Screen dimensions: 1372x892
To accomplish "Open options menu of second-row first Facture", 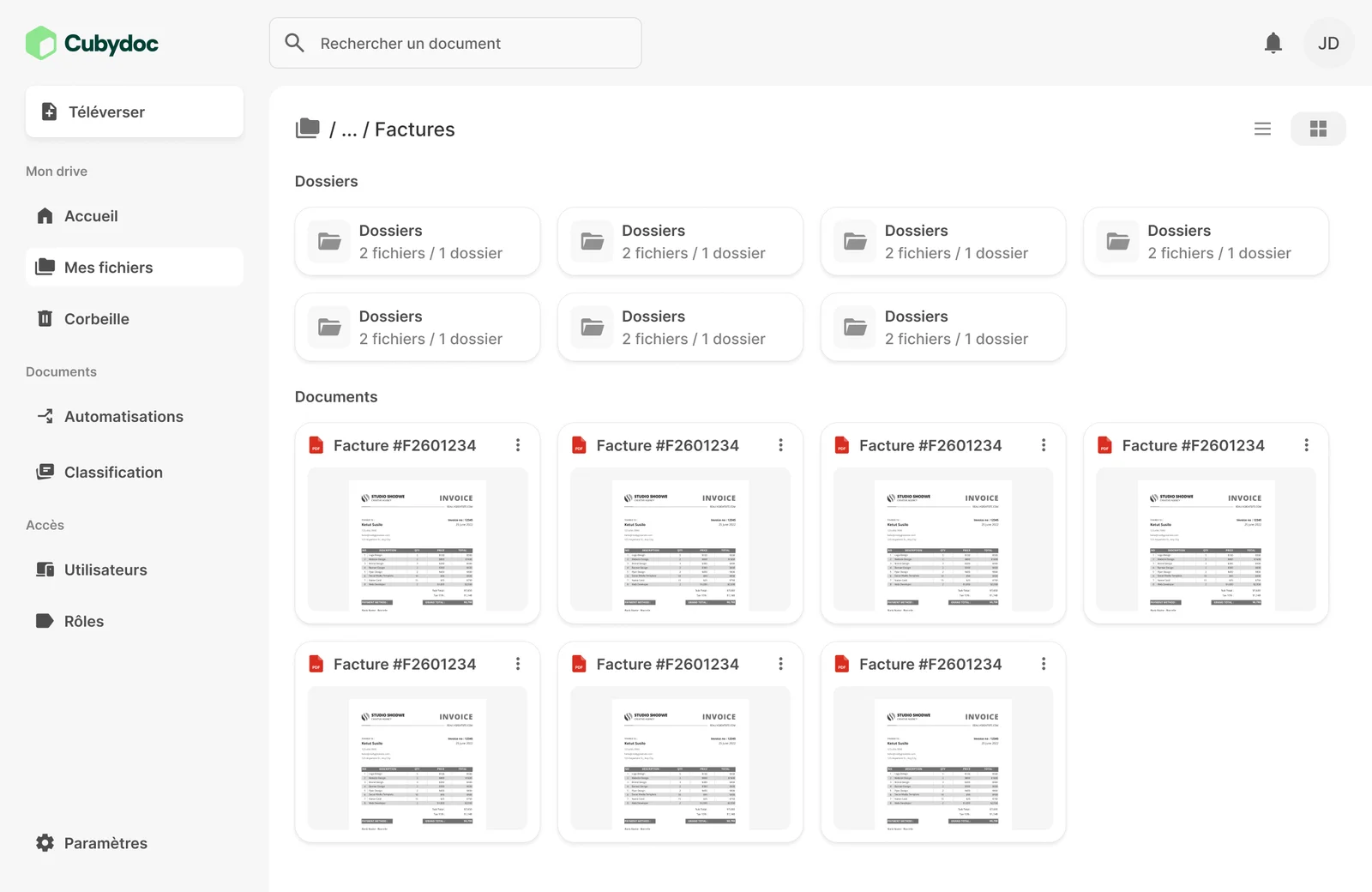I will click(x=518, y=664).
